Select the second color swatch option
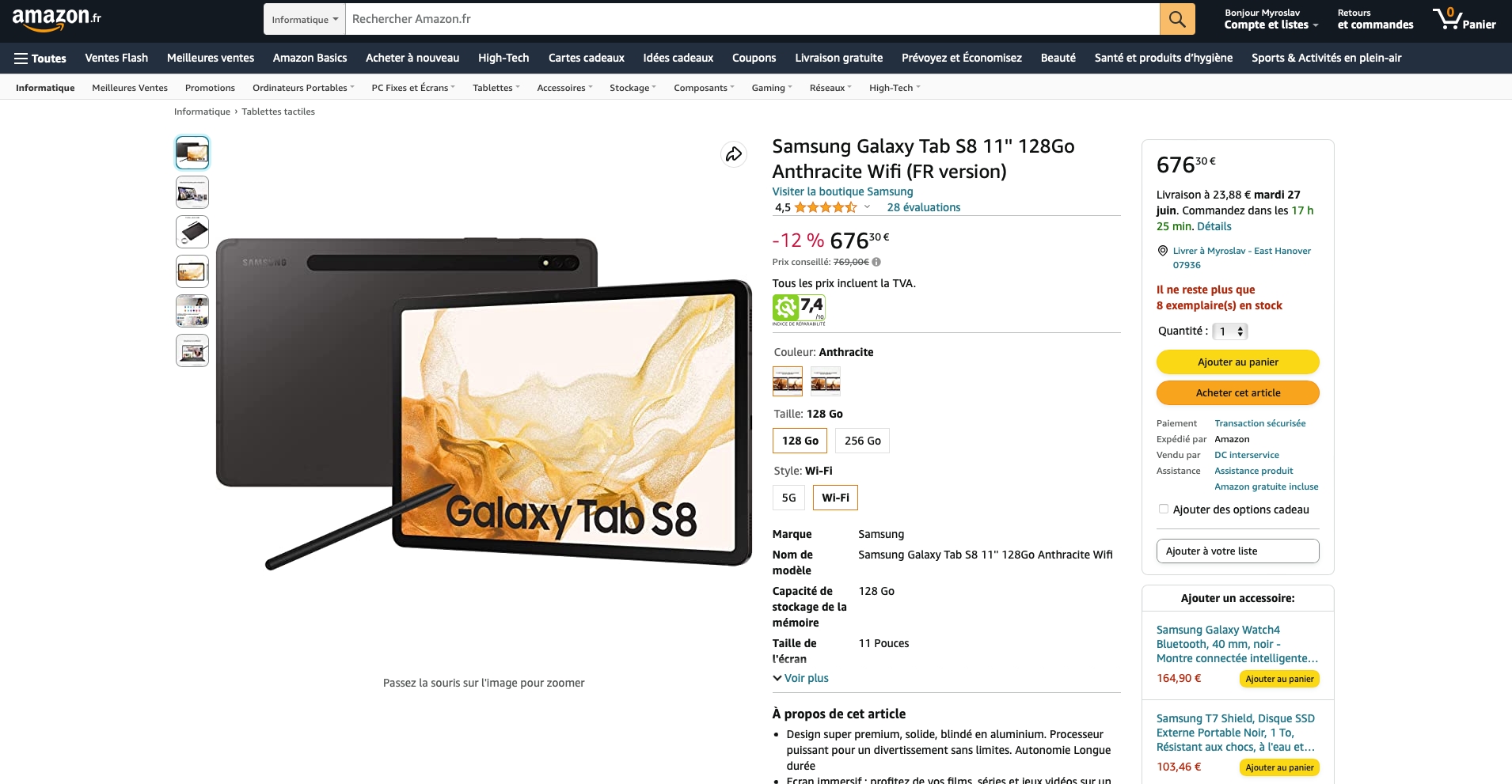The height and width of the screenshot is (784, 1512). (825, 381)
